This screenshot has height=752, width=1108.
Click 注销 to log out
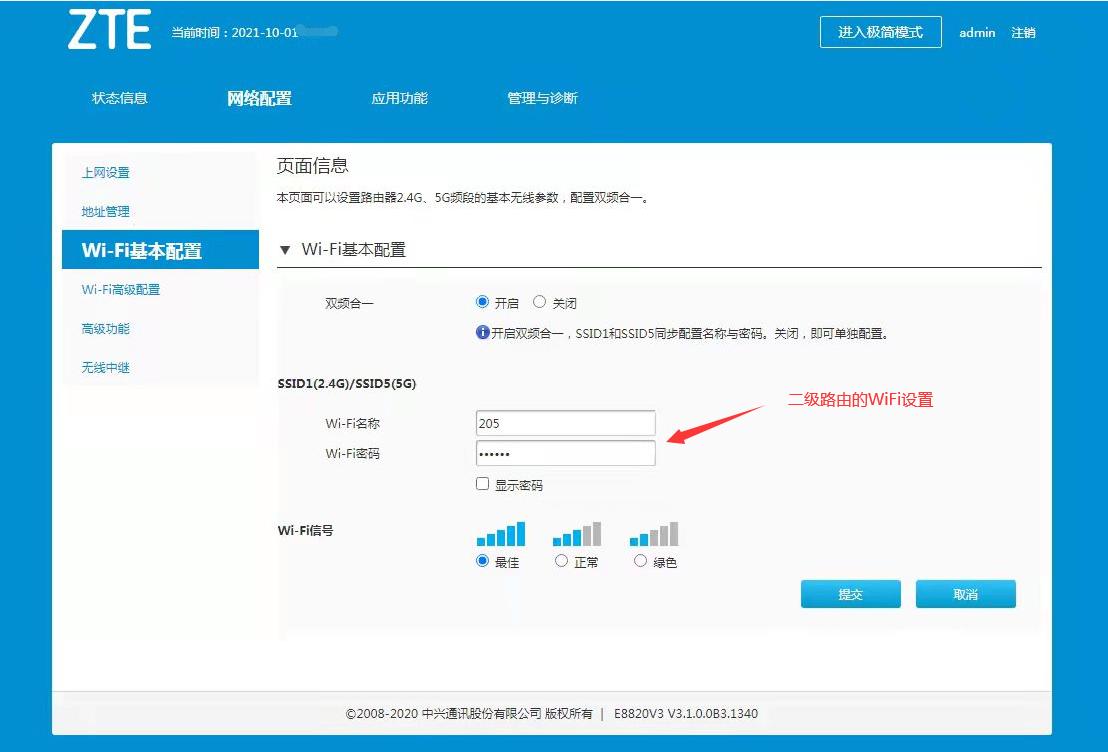pyautogui.click(x=1024, y=32)
